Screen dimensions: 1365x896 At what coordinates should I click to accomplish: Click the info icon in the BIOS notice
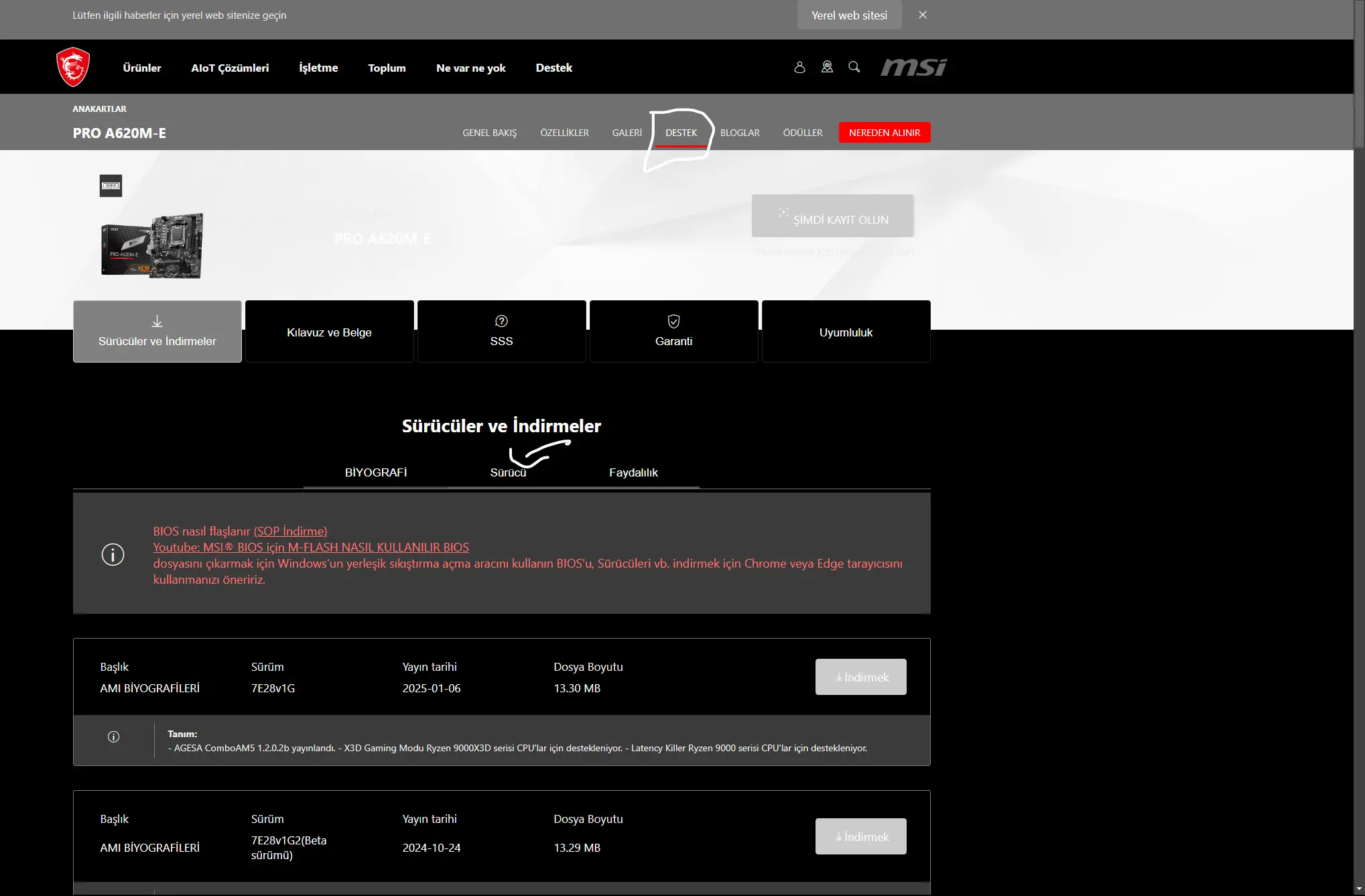113,555
